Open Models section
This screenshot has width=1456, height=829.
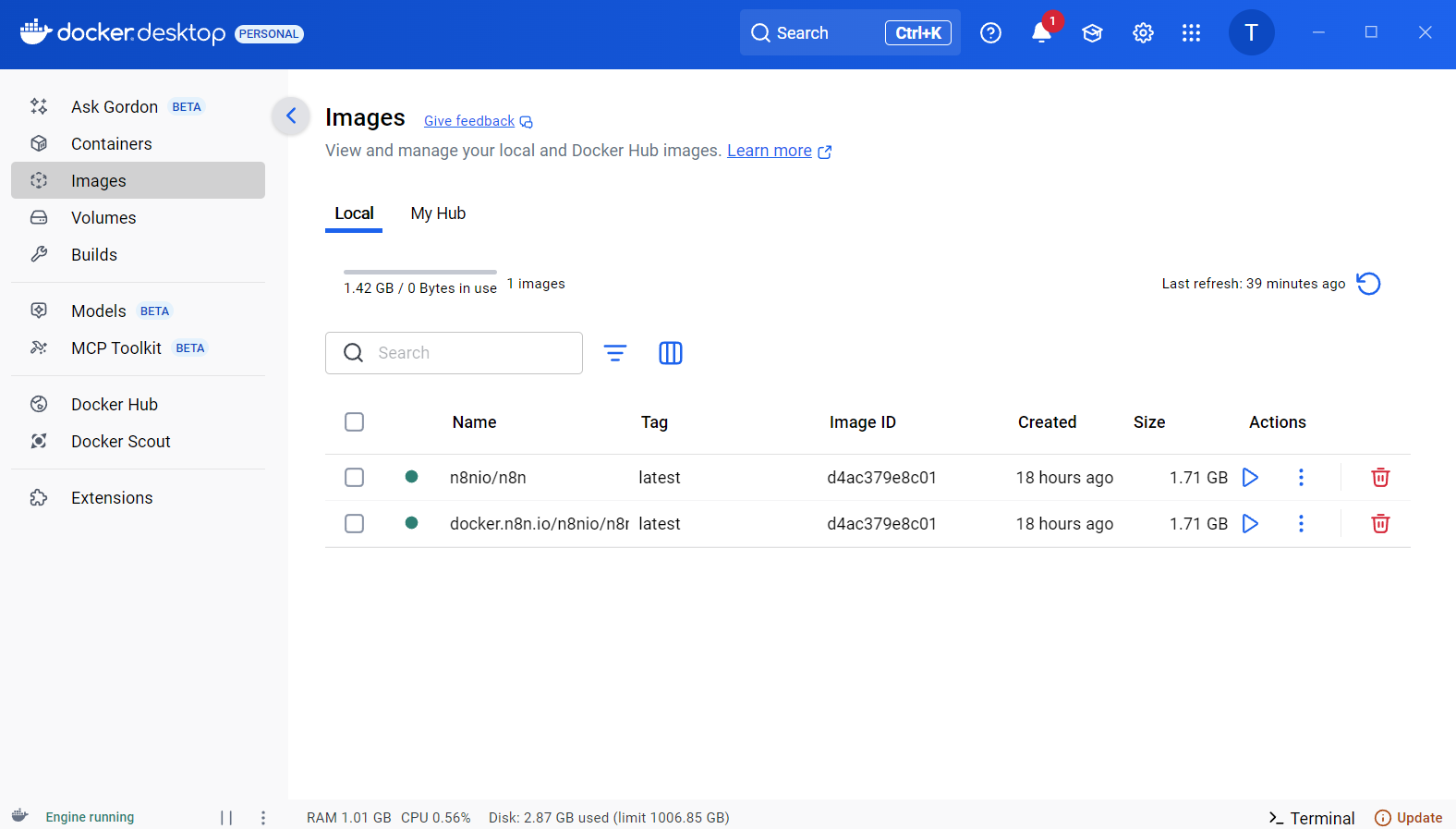(x=139, y=311)
